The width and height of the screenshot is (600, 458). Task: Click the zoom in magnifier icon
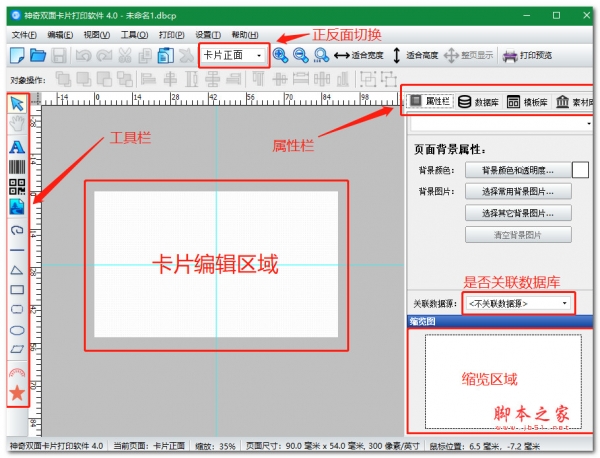pos(280,56)
